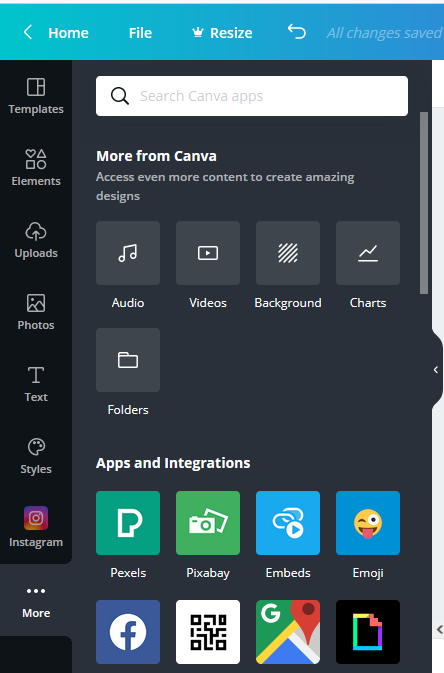Switch to the Templates tab
The height and width of the screenshot is (673, 444).
coord(36,96)
